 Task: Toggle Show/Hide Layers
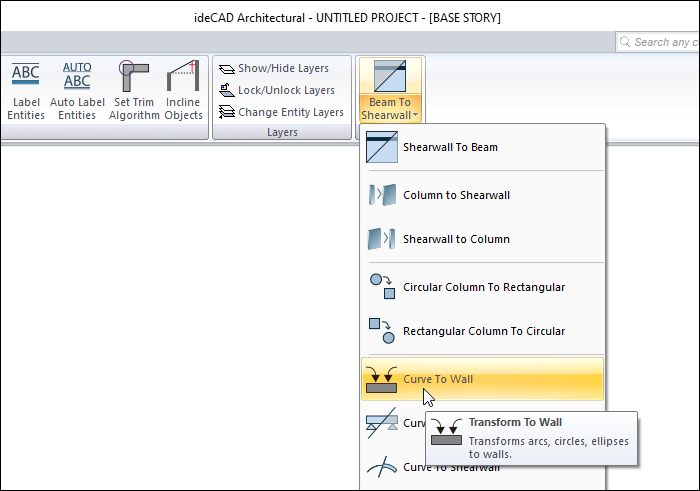(x=273, y=68)
